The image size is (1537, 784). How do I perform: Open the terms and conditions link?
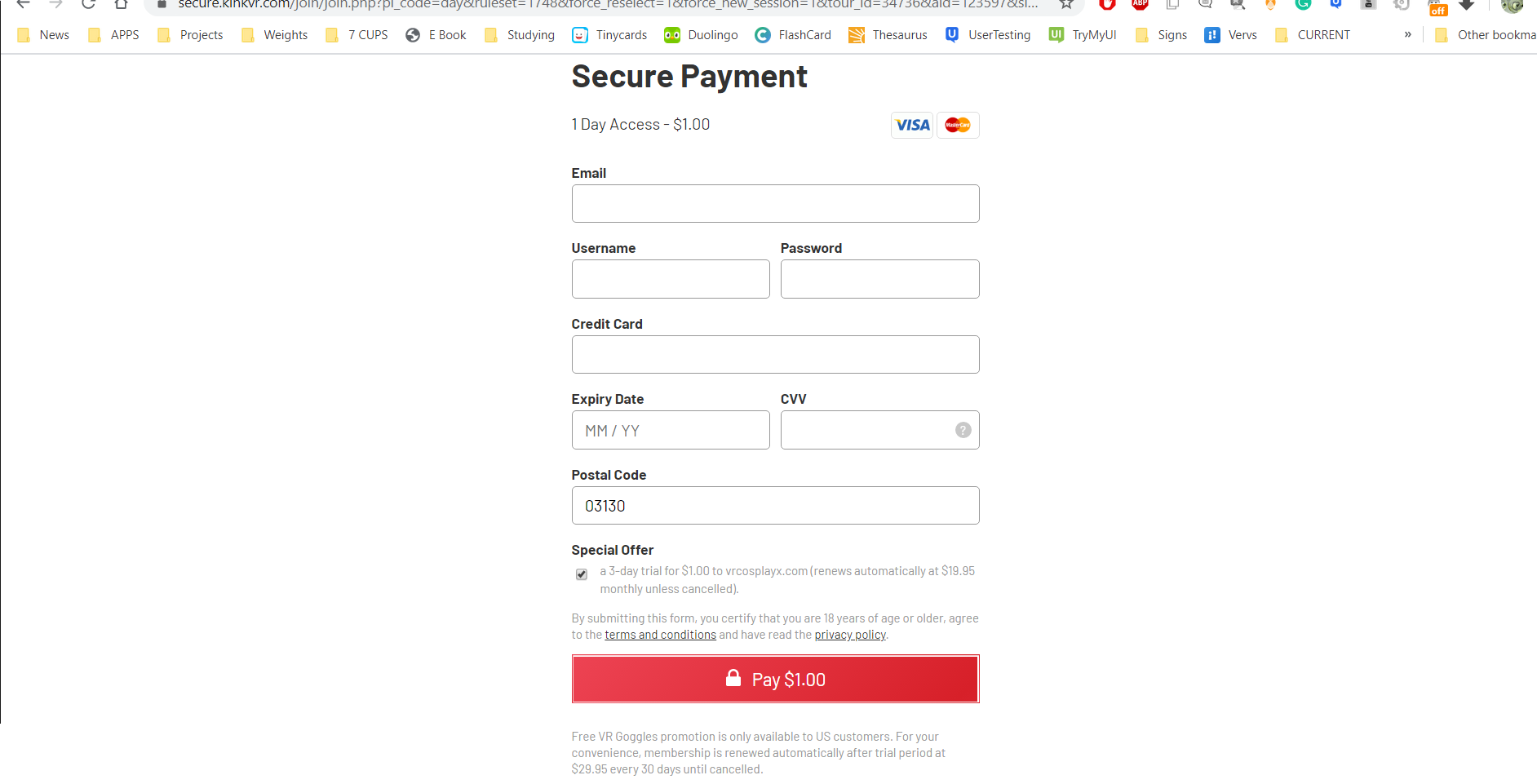click(x=660, y=635)
